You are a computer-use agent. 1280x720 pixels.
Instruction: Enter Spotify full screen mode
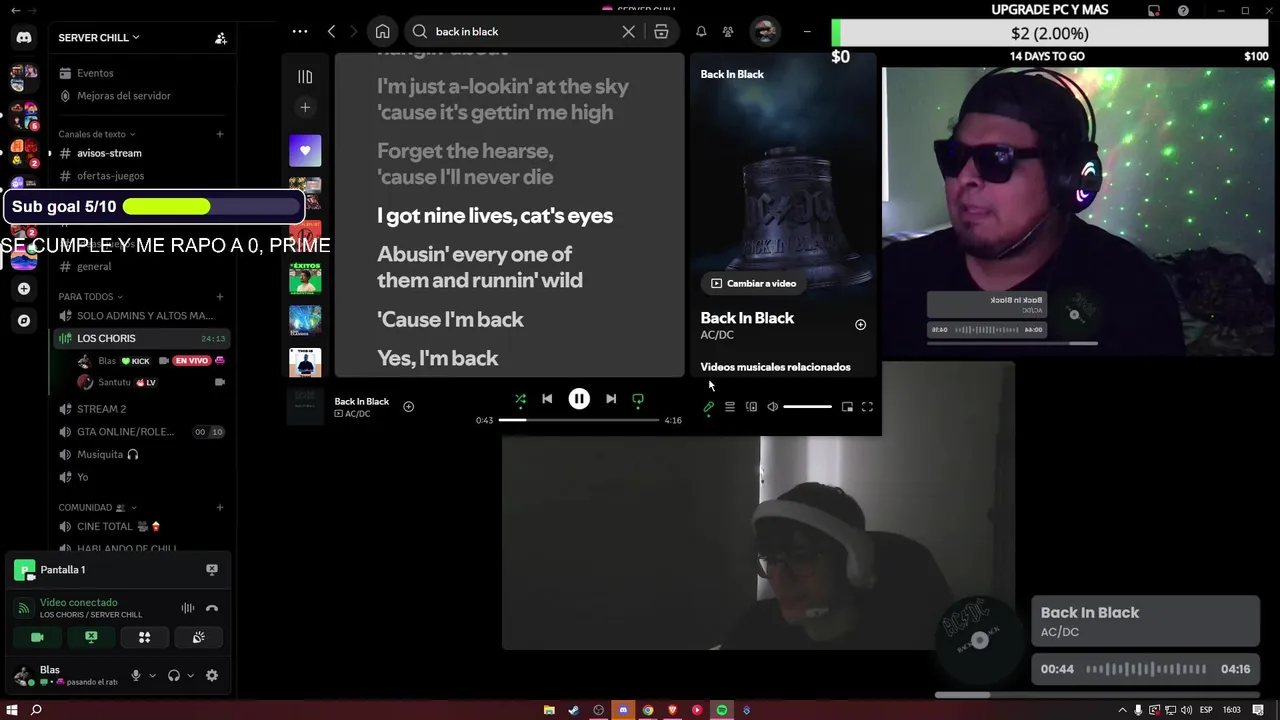pos(867,407)
